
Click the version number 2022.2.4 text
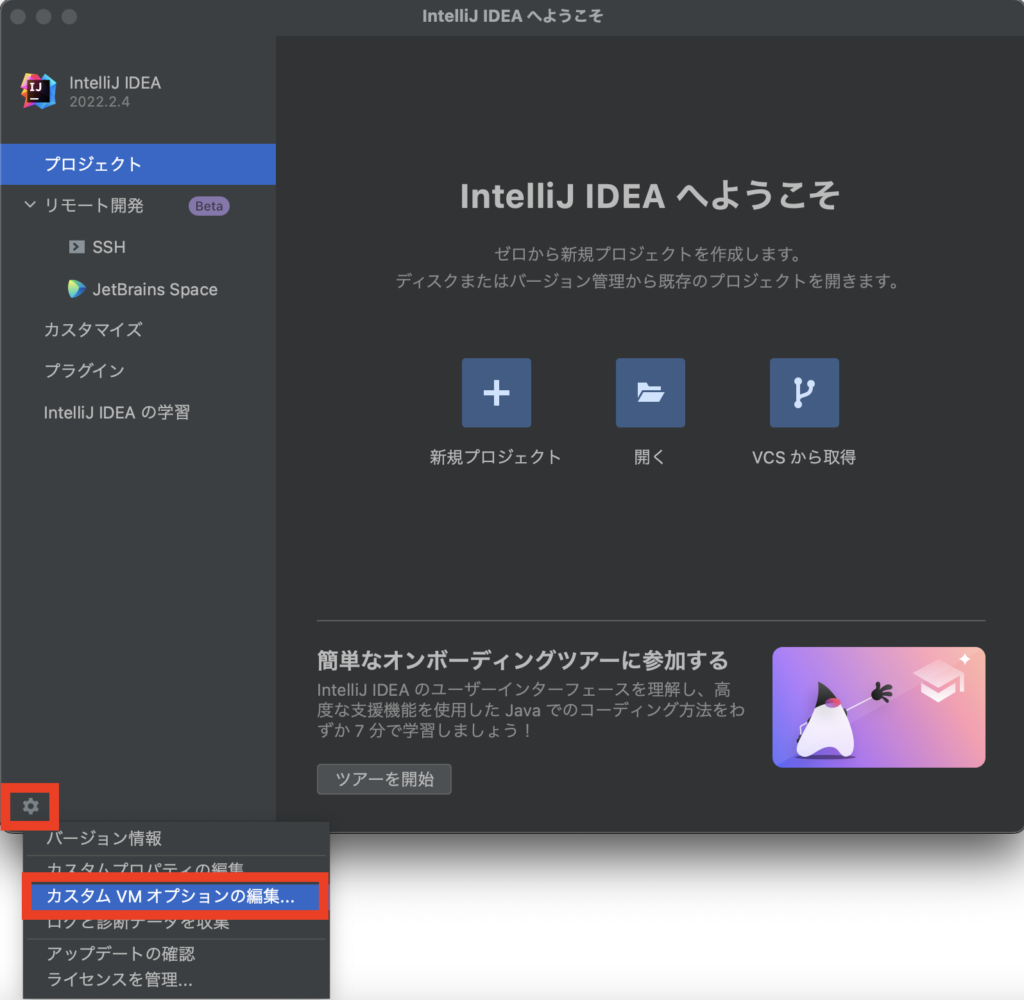coord(99,102)
